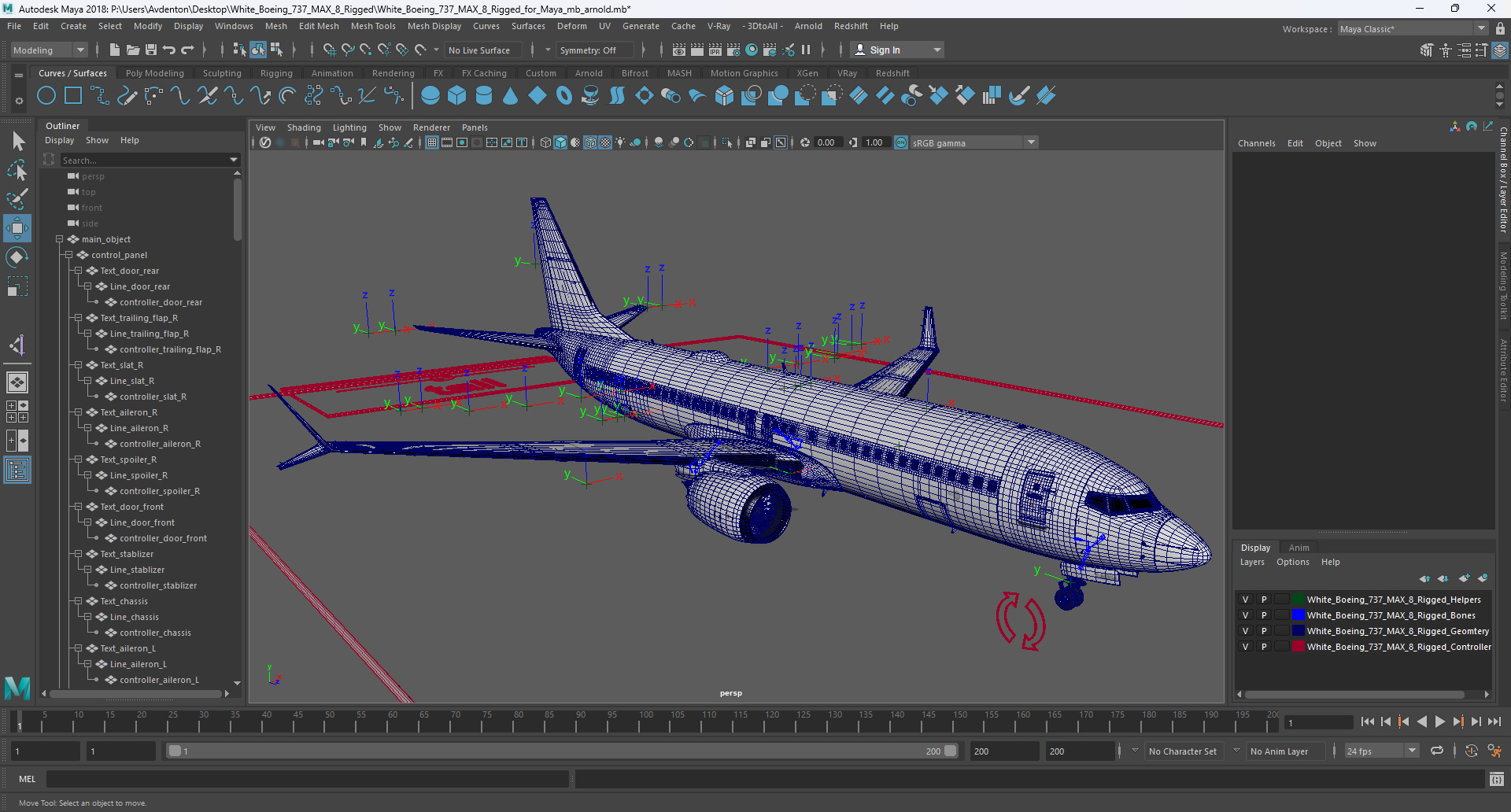Open the viewport Shading menu
Image resolution: width=1511 pixels, height=812 pixels.
click(x=304, y=127)
